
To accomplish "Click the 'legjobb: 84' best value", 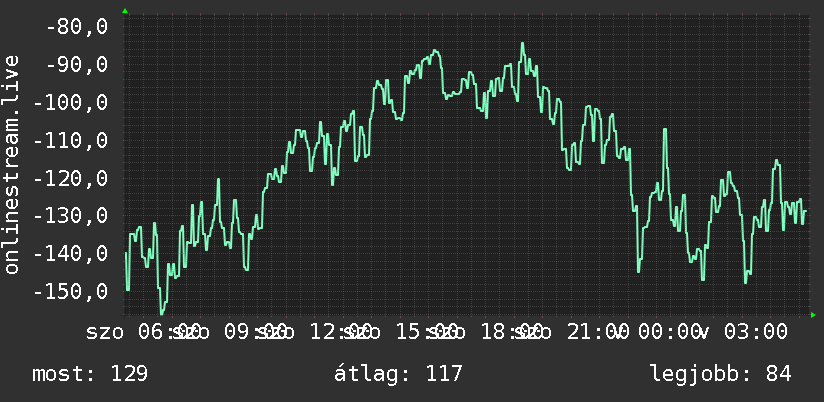I will [x=720, y=374].
